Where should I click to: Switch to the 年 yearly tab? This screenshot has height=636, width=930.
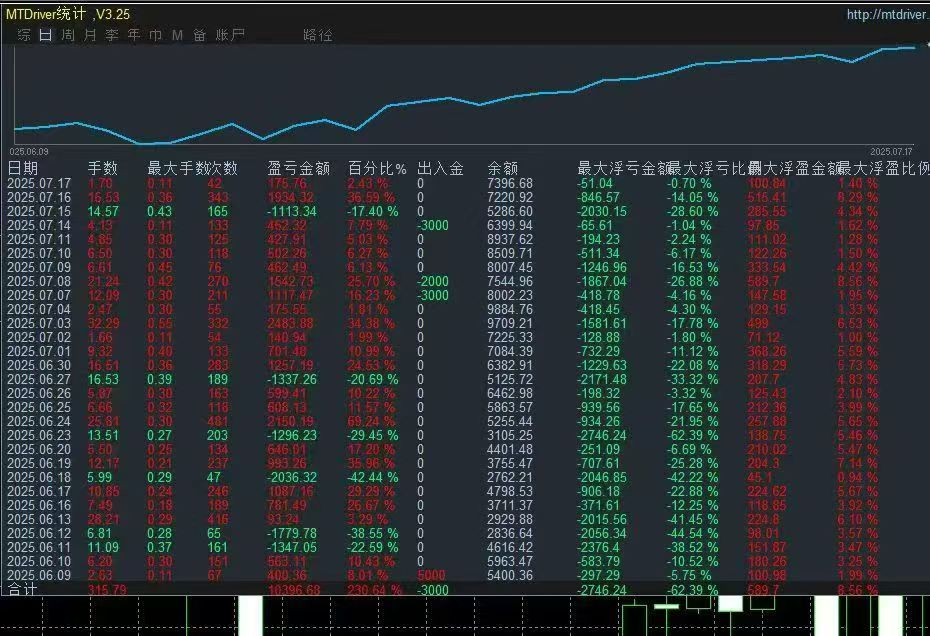pos(134,35)
